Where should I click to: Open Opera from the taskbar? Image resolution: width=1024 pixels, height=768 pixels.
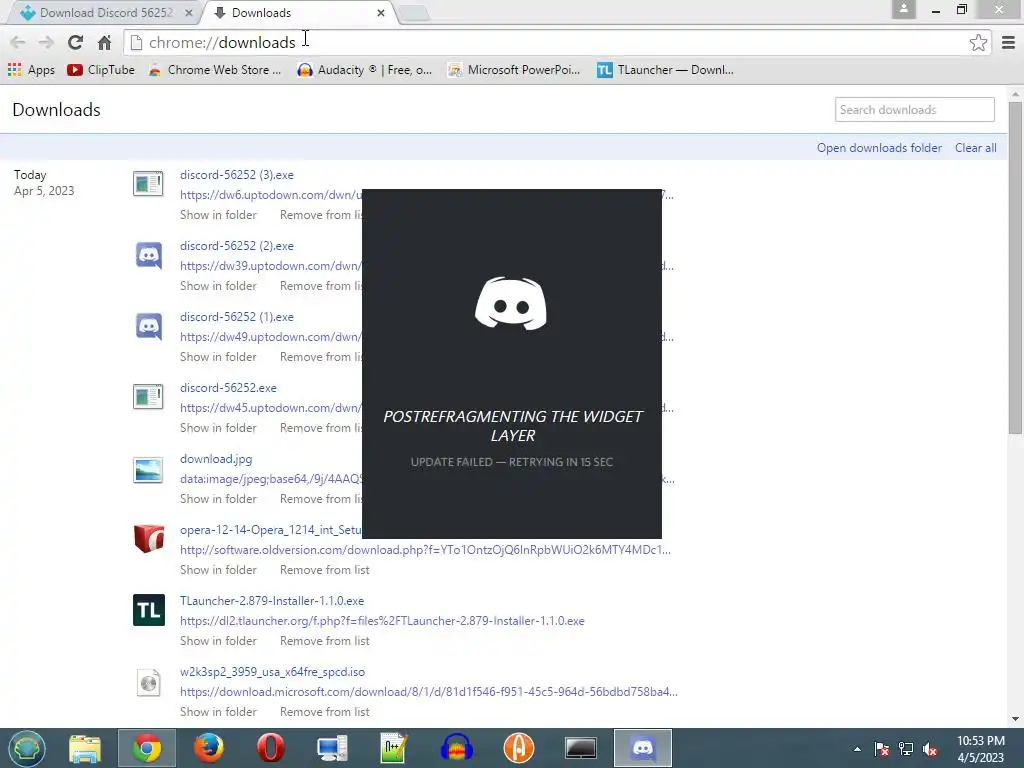tap(270, 748)
